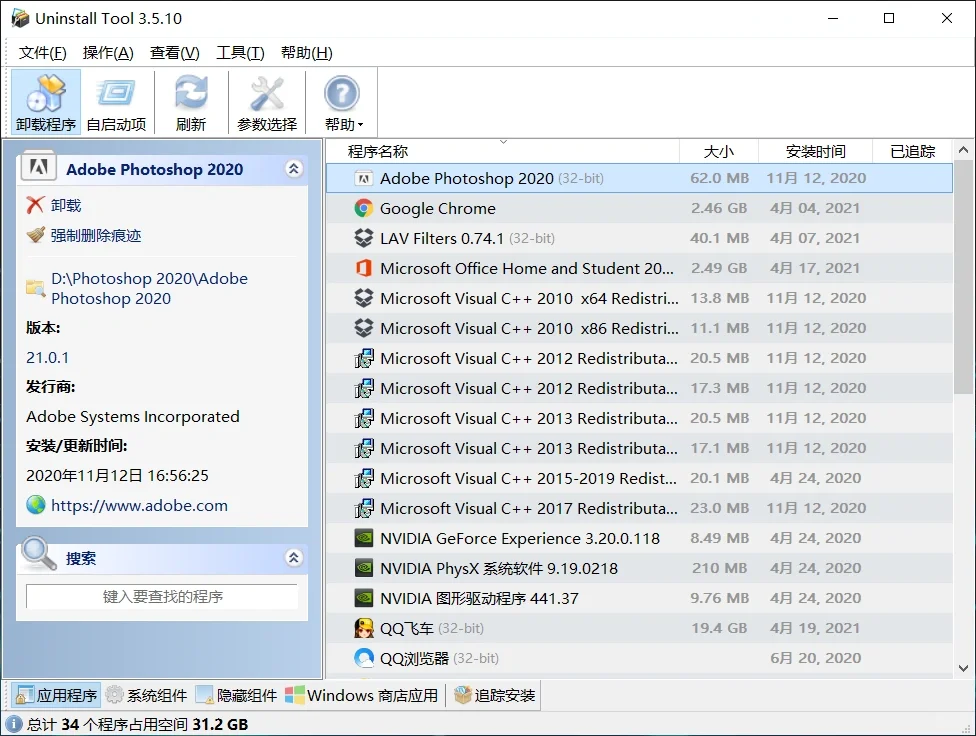Click scrollbar up arrow in program list
976x736 pixels.
(963, 150)
